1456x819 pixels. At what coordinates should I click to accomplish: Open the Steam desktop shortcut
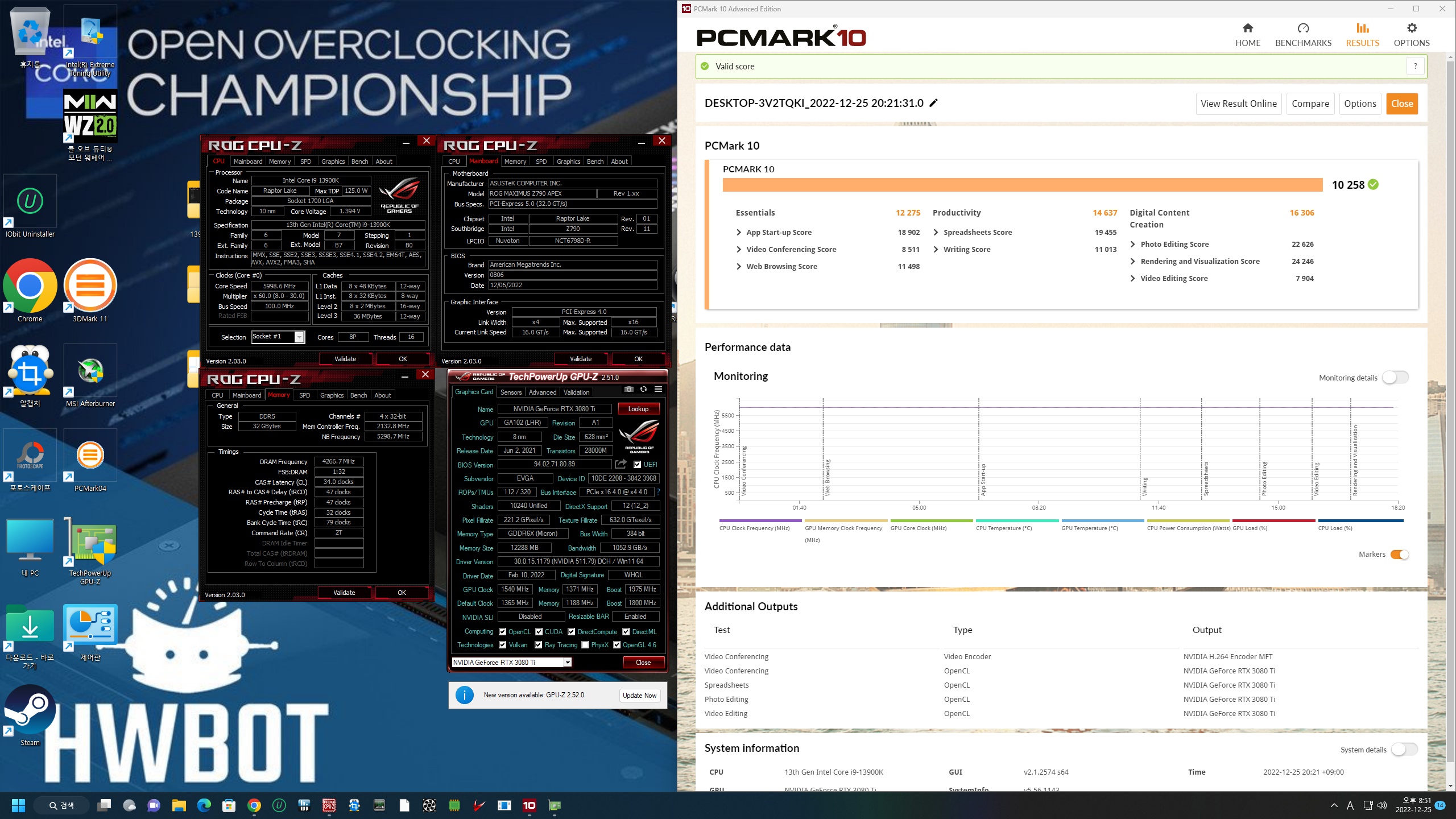point(30,715)
